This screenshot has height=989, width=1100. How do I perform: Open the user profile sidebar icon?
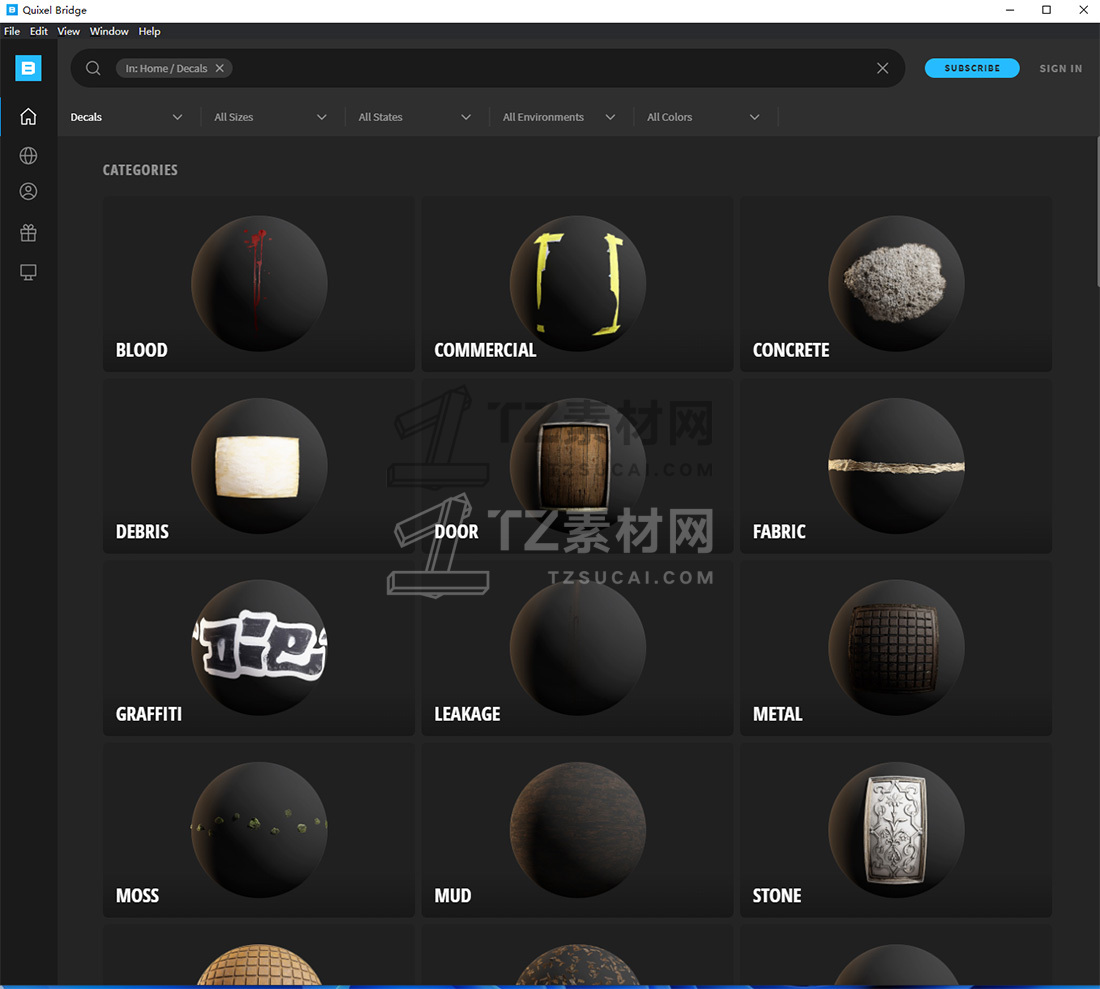pos(28,191)
